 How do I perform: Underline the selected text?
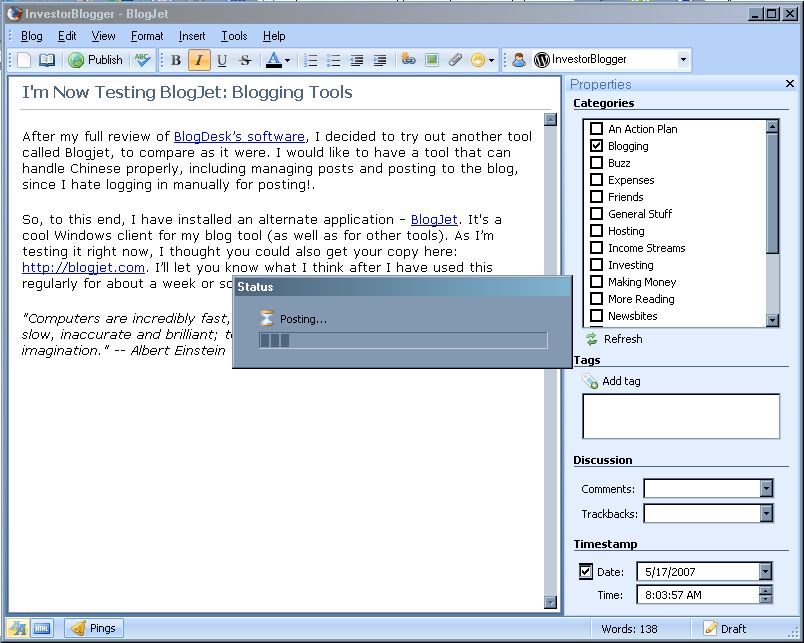click(x=222, y=60)
